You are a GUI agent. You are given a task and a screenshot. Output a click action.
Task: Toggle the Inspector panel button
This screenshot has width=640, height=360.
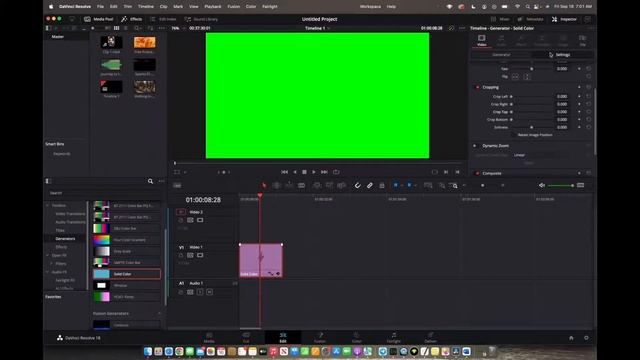pyautogui.click(x=564, y=19)
